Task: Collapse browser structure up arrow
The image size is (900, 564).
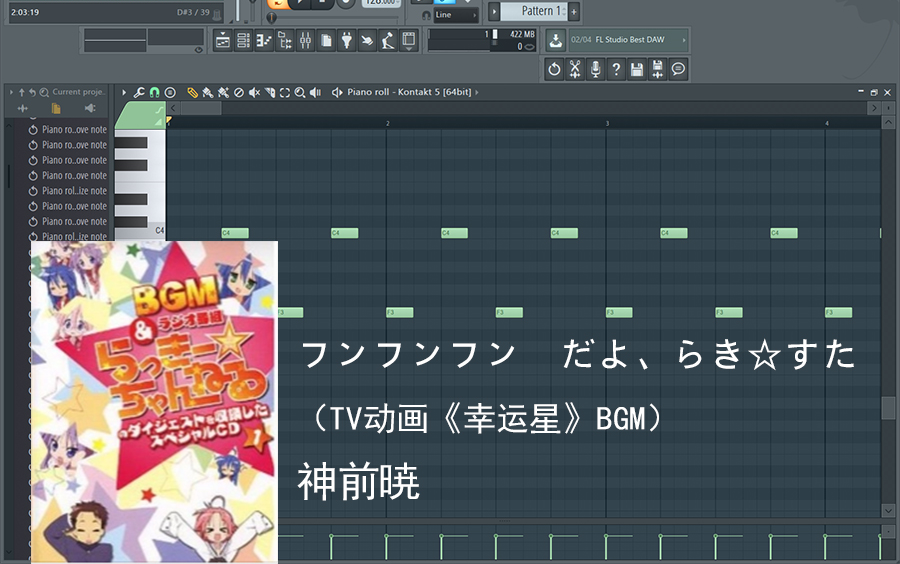Action: click(x=22, y=92)
